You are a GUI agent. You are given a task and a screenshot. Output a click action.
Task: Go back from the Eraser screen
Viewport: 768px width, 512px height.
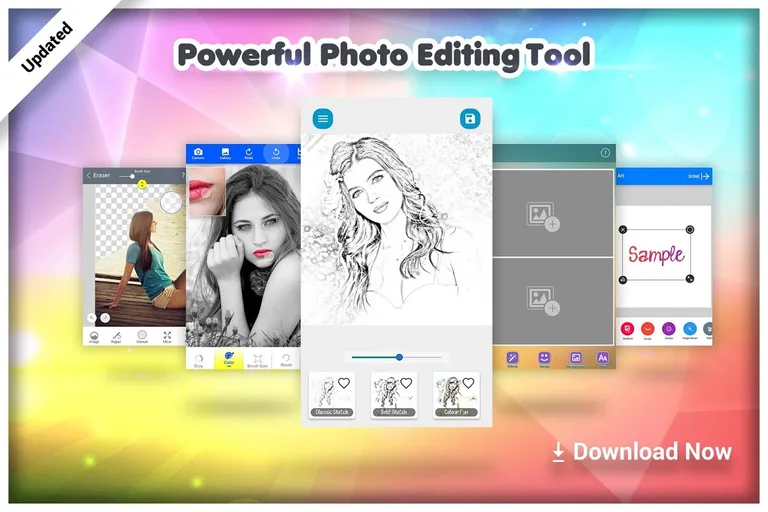pos(89,175)
